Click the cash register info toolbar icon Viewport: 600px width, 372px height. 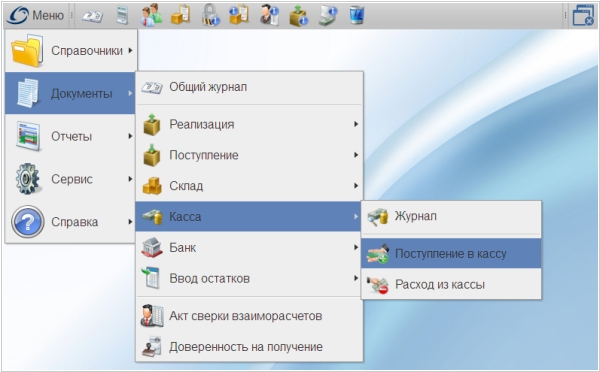click(x=328, y=16)
